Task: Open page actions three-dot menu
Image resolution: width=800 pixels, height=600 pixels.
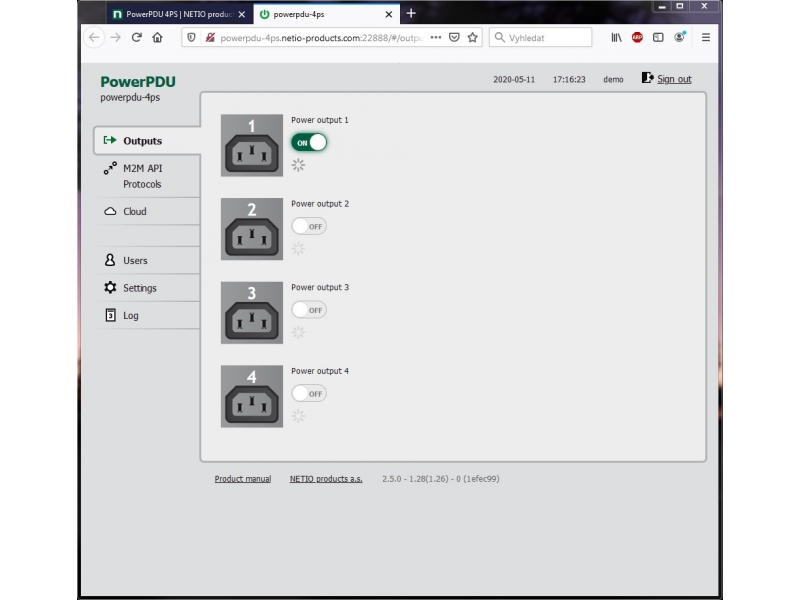Action: pos(436,37)
